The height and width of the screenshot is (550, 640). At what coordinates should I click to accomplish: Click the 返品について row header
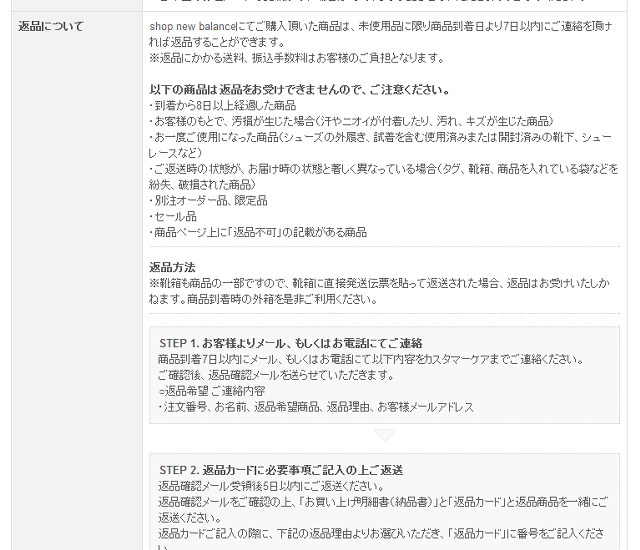click(x=51, y=26)
